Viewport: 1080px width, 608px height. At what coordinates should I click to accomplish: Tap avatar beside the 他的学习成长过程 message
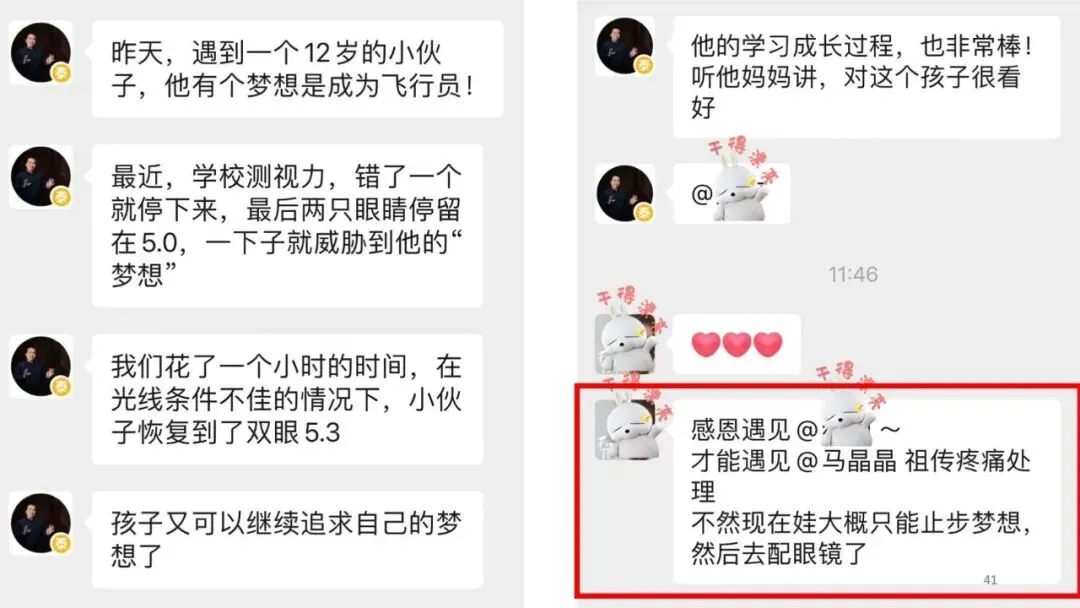point(625,46)
